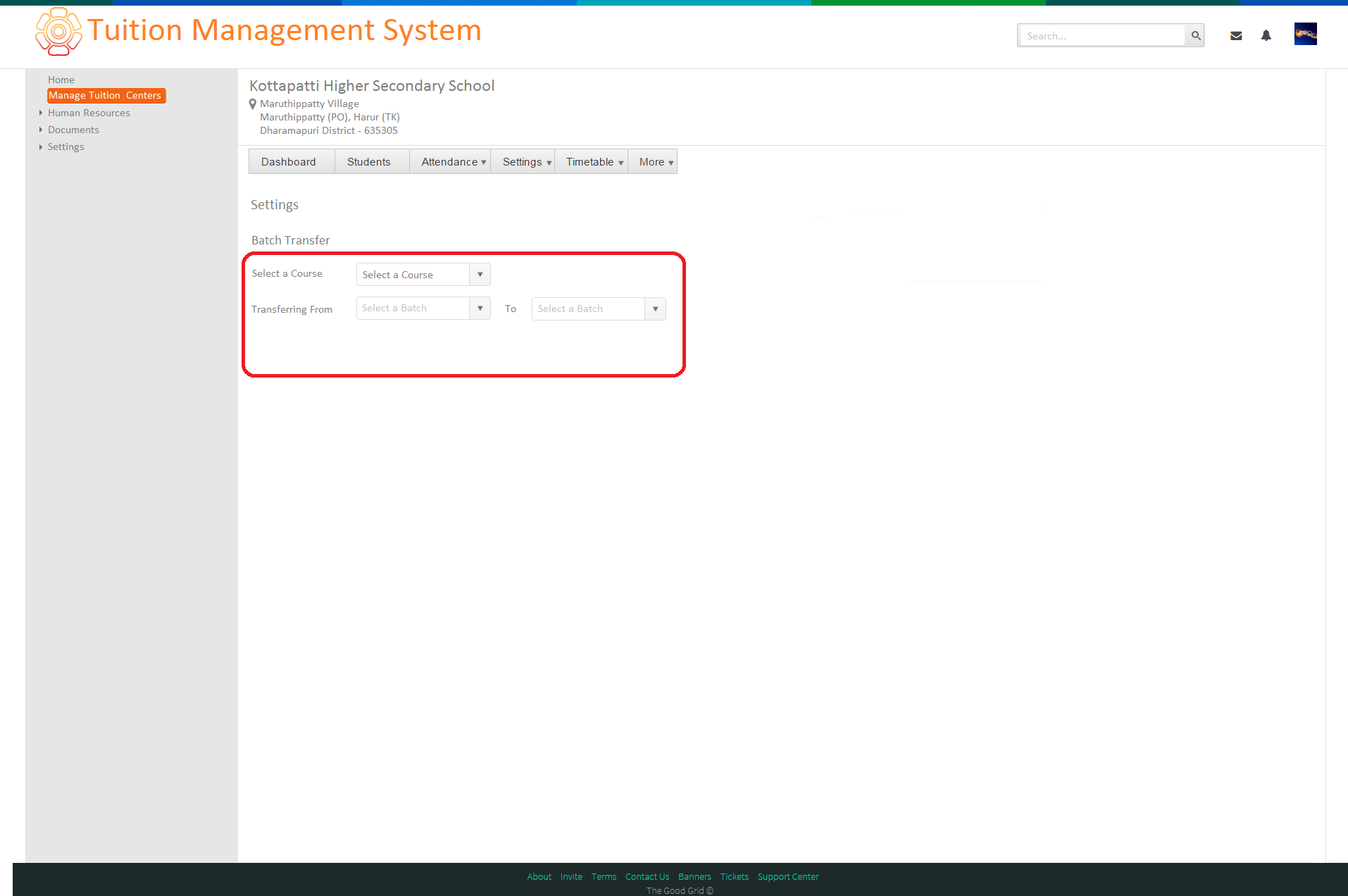The image size is (1348, 896).
Task: Click Dharamapuri District - 635305 text
Action: tap(329, 130)
